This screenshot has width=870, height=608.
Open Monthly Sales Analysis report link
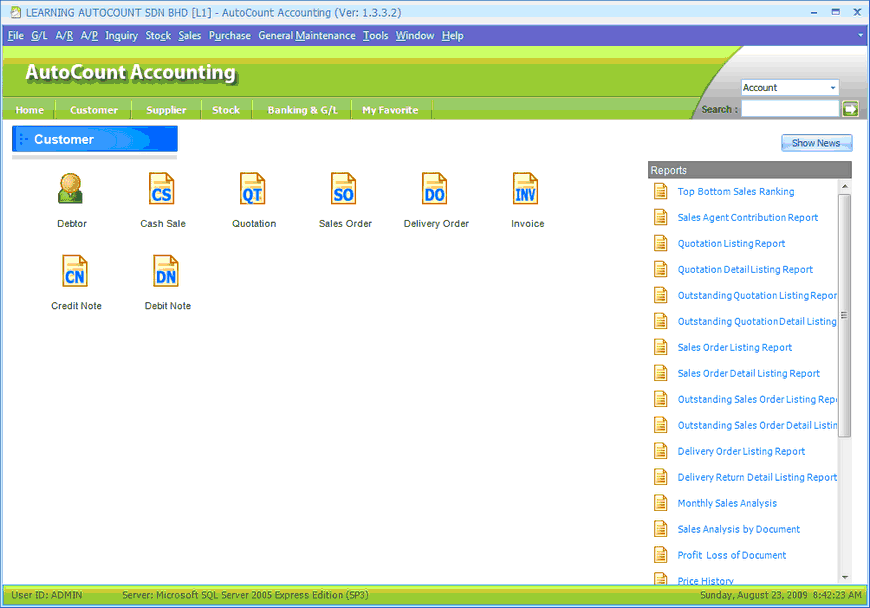727,503
